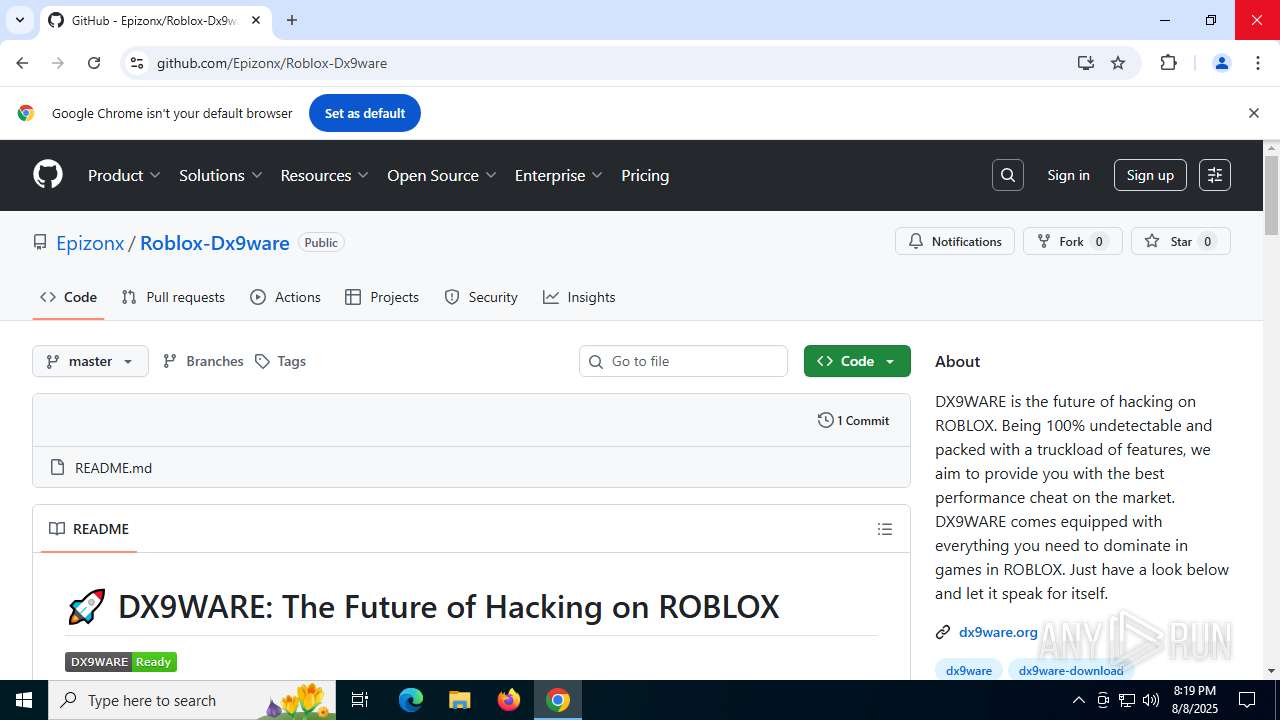Image resolution: width=1280 pixels, height=720 pixels.
Task: Click the Sign up button
Action: (x=1150, y=175)
